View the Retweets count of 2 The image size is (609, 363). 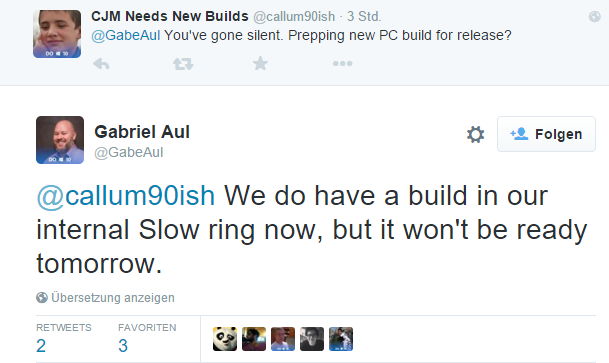point(41,346)
